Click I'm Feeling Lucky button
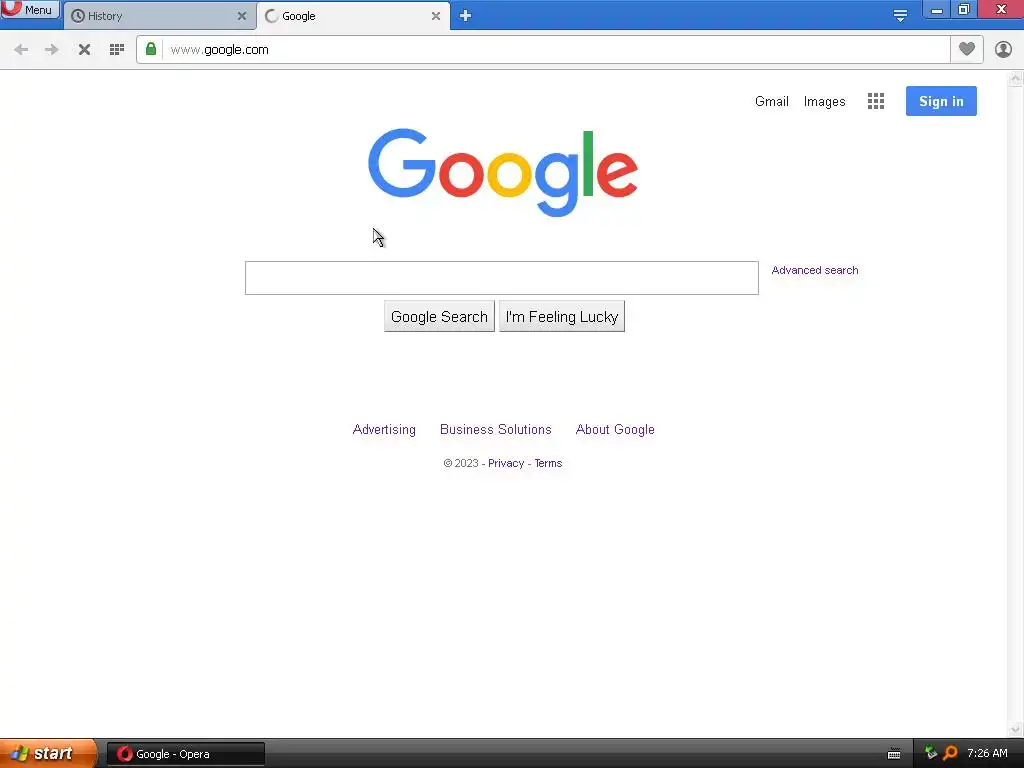 pos(562,317)
